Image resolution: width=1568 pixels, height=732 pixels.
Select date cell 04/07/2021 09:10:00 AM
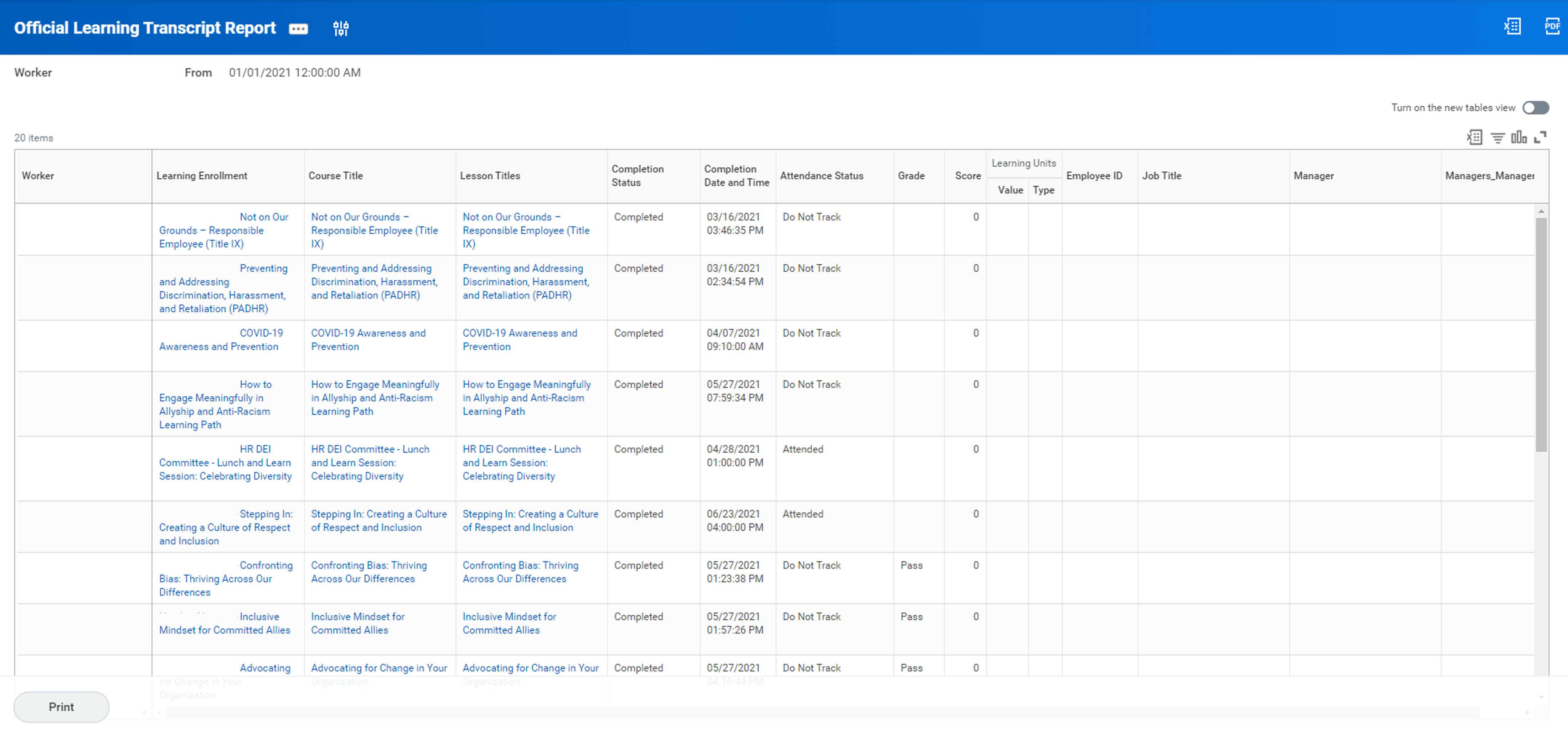pyautogui.click(x=735, y=340)
